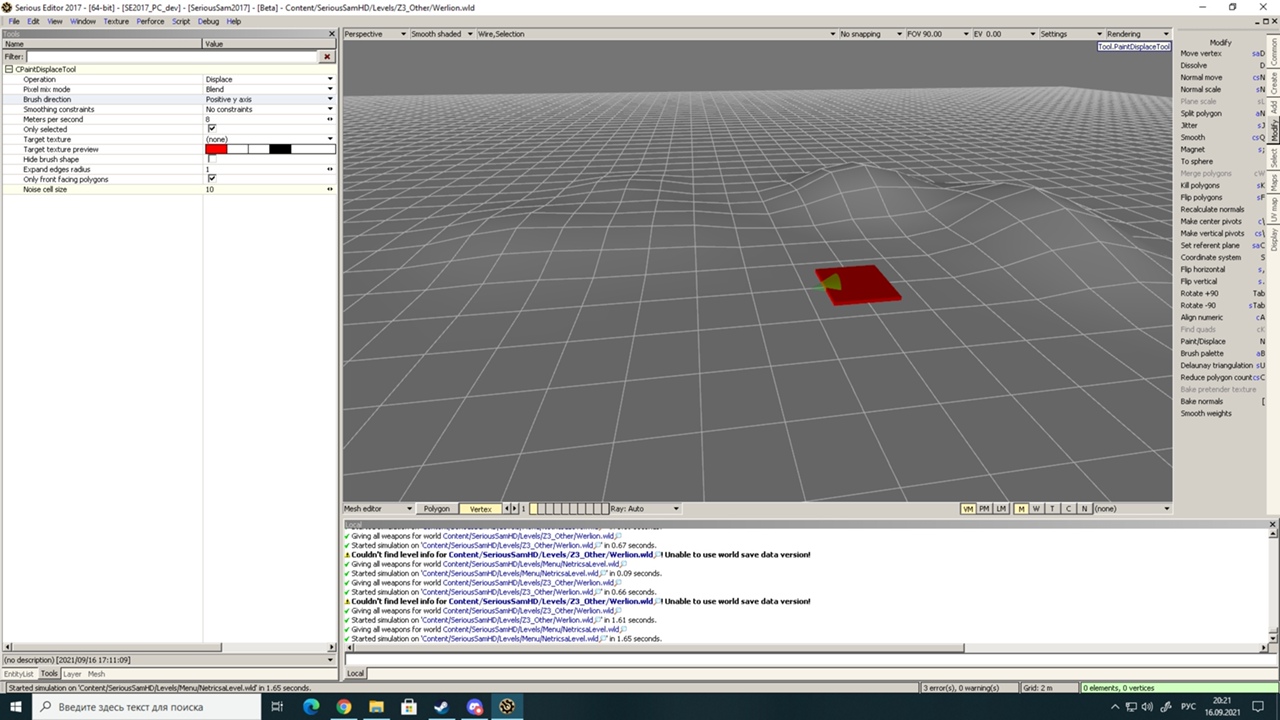This screenshot has width=1280, height=720.
Task: Click the Smooth command
Action: [1222, 137]
